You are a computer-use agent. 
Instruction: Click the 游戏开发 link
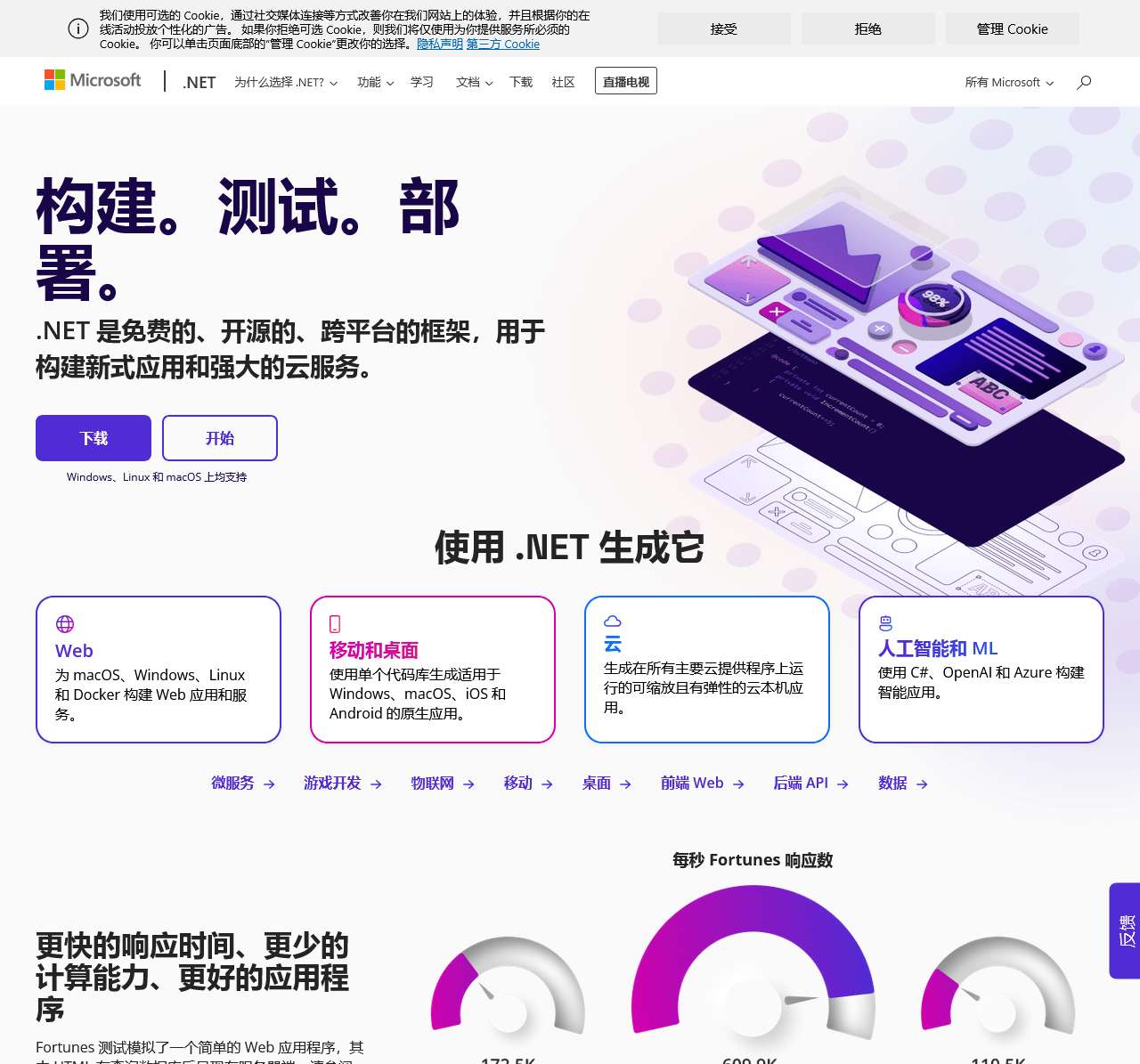click(x=332, y=784)
